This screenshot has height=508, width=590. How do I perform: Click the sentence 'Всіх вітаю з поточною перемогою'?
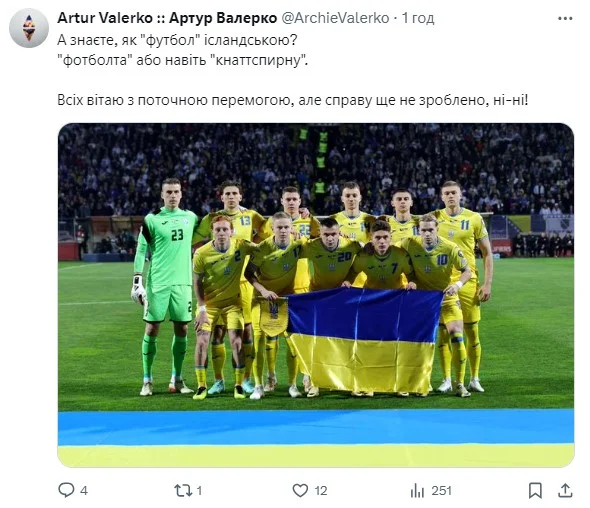point(176,100)
